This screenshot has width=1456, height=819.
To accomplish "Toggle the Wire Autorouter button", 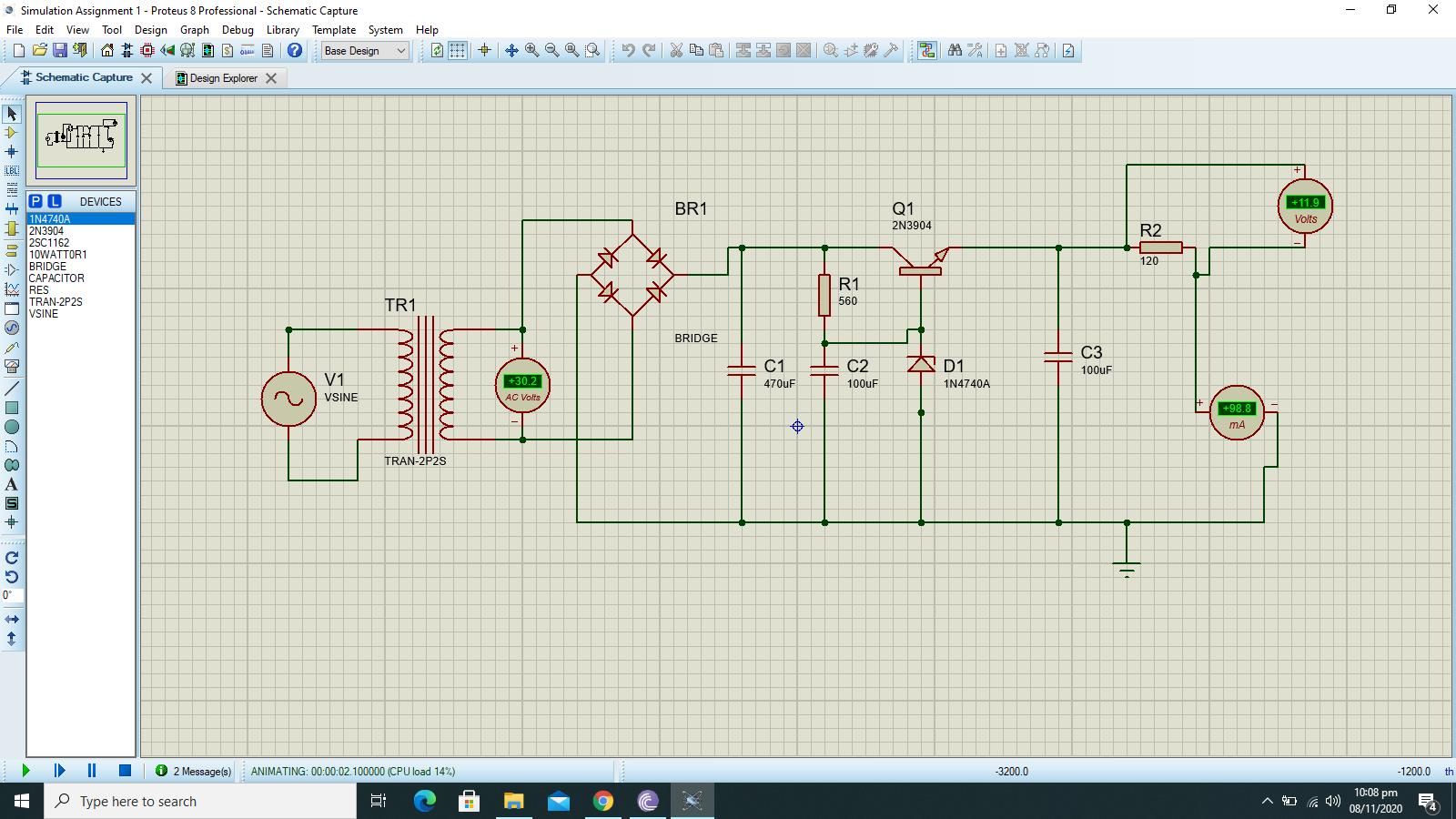I will tap(926, 51).
